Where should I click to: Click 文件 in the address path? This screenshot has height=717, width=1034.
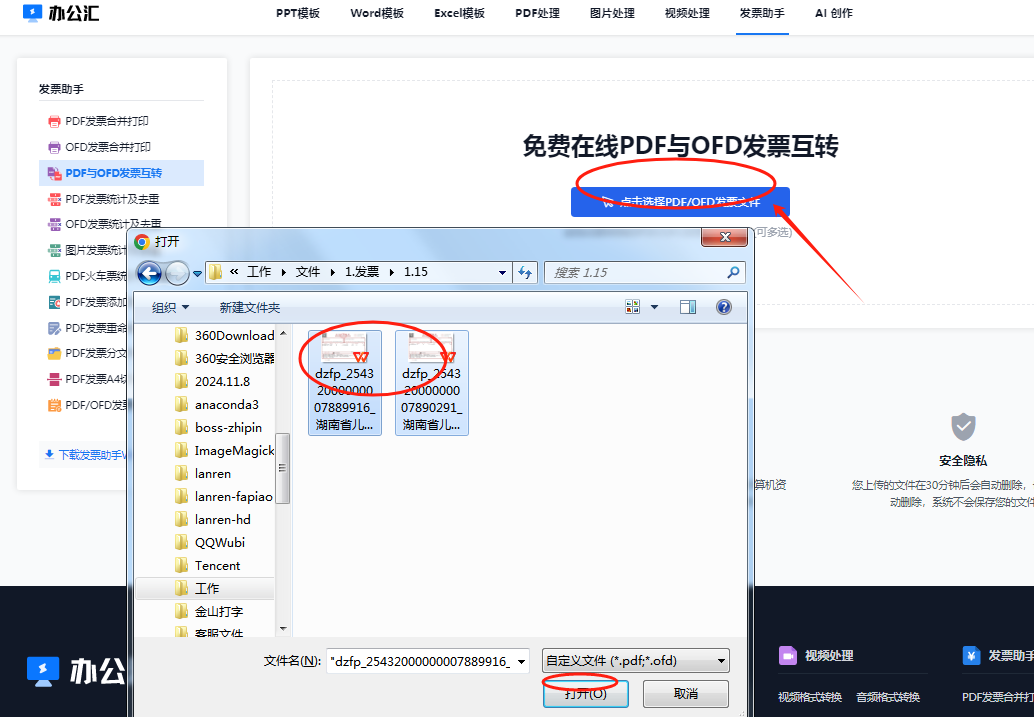(307, 272)
